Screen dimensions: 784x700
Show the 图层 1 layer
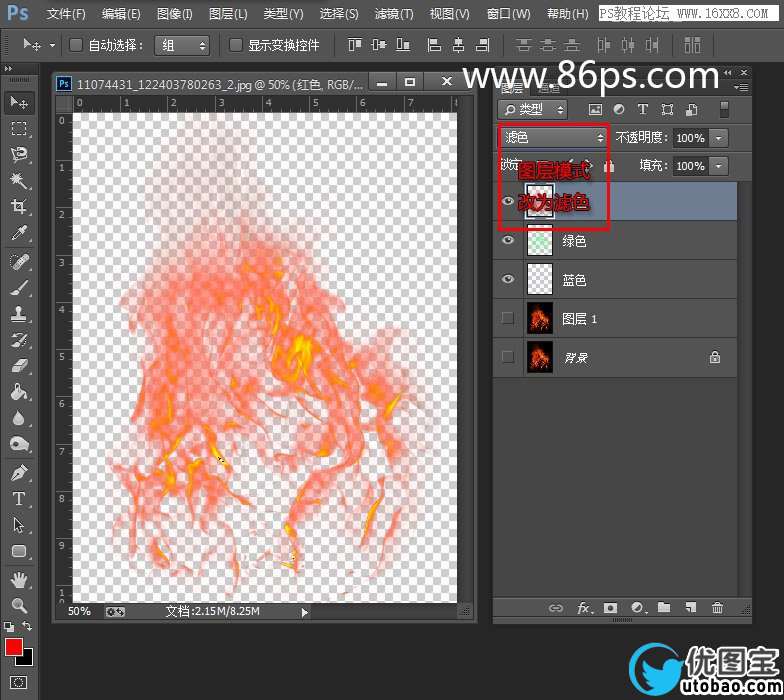coord(508,318)
